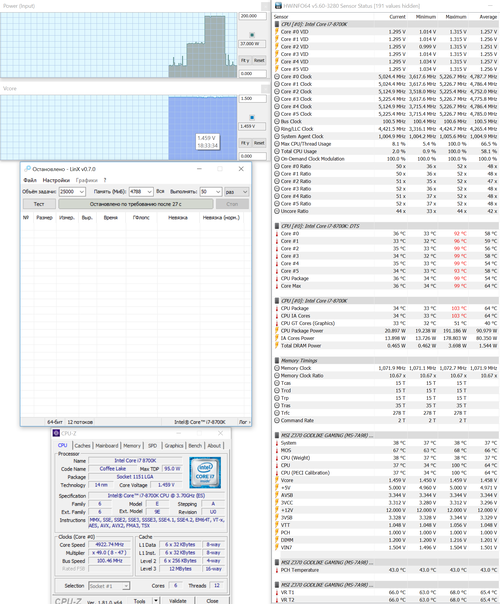
Task: Click the Core #0 VID lightning icon
Action: click(x=277, y=32)
